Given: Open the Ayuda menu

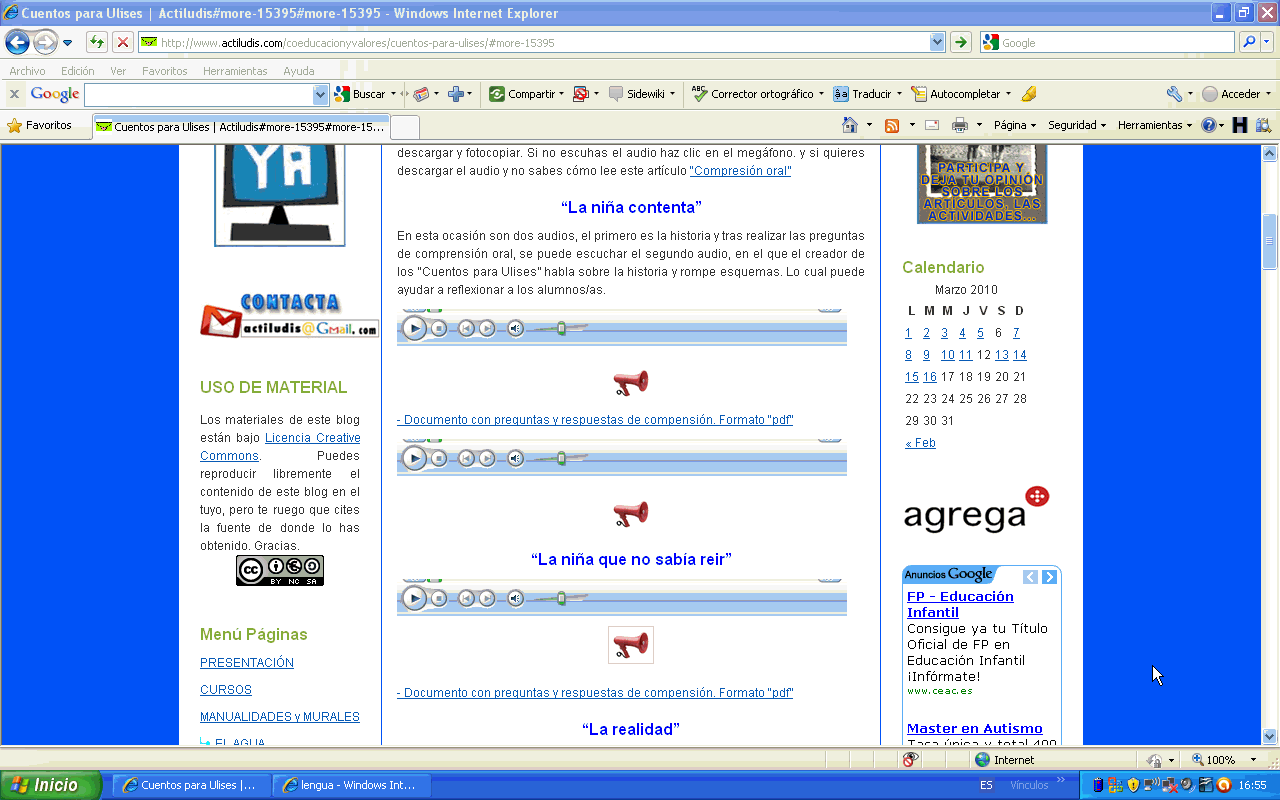Looking at the screenshot, I should point(299,71).
